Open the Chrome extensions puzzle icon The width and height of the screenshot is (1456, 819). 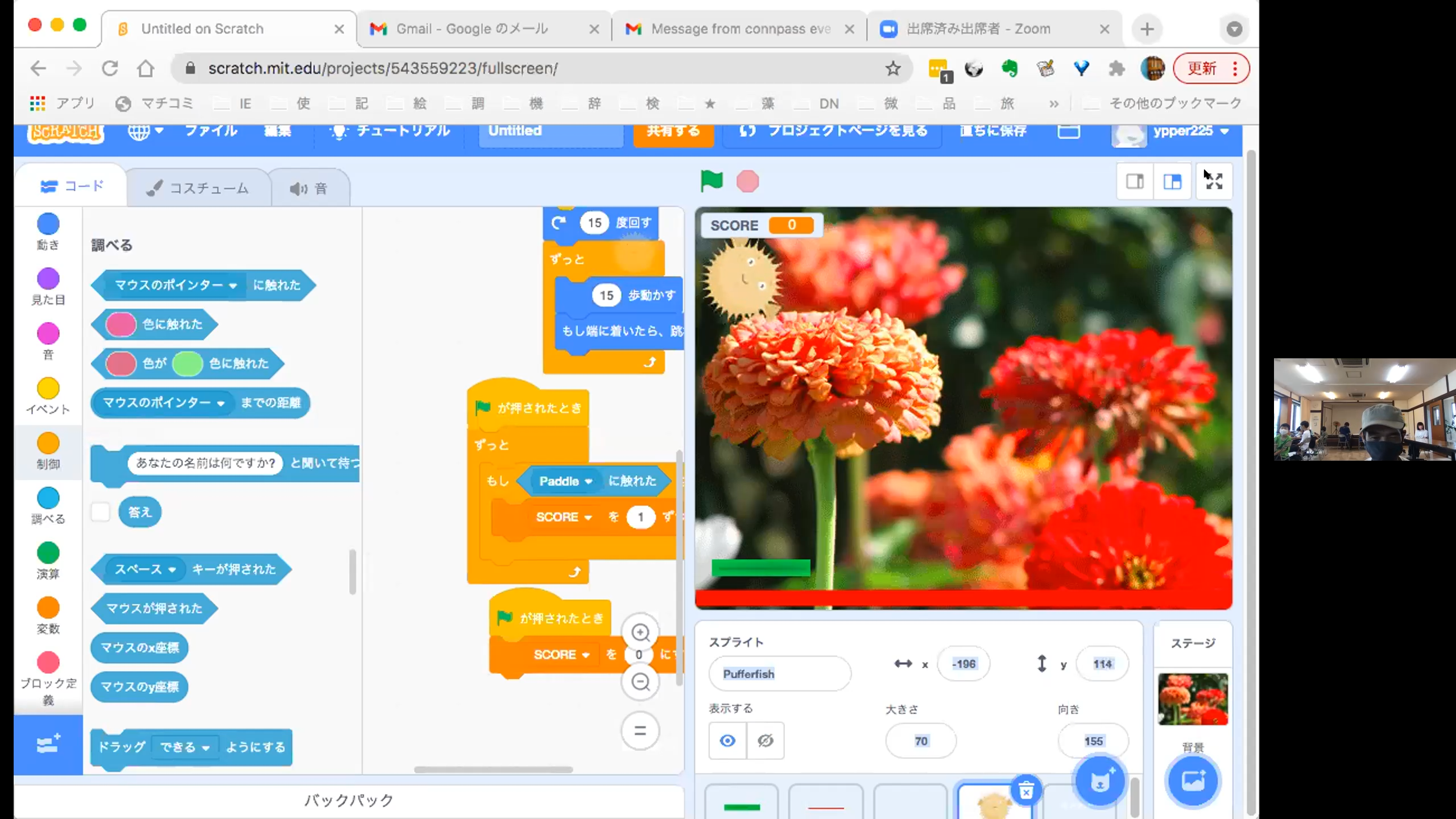tap(1116, 69)
